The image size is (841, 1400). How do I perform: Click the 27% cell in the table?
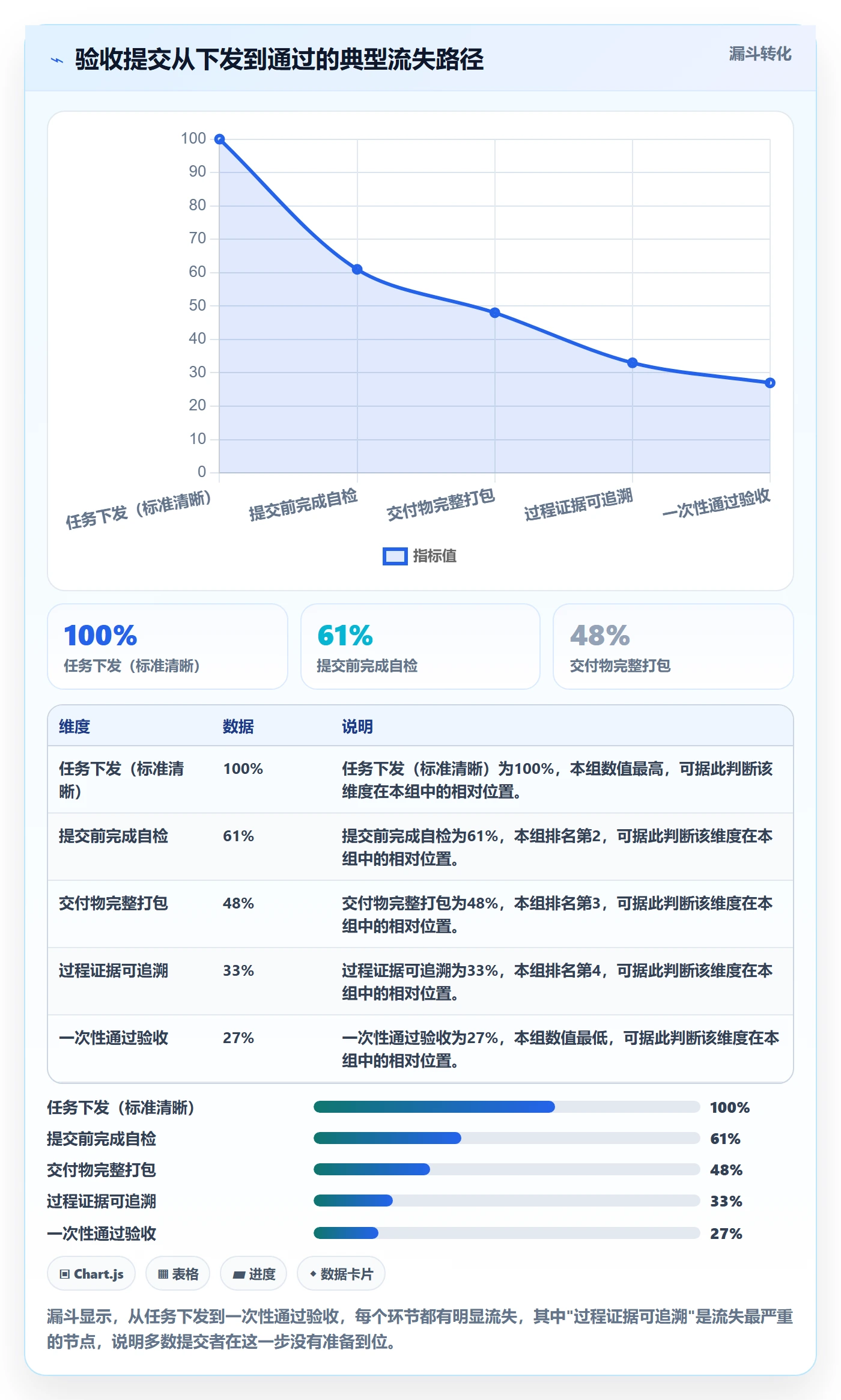pos(238,1038)
